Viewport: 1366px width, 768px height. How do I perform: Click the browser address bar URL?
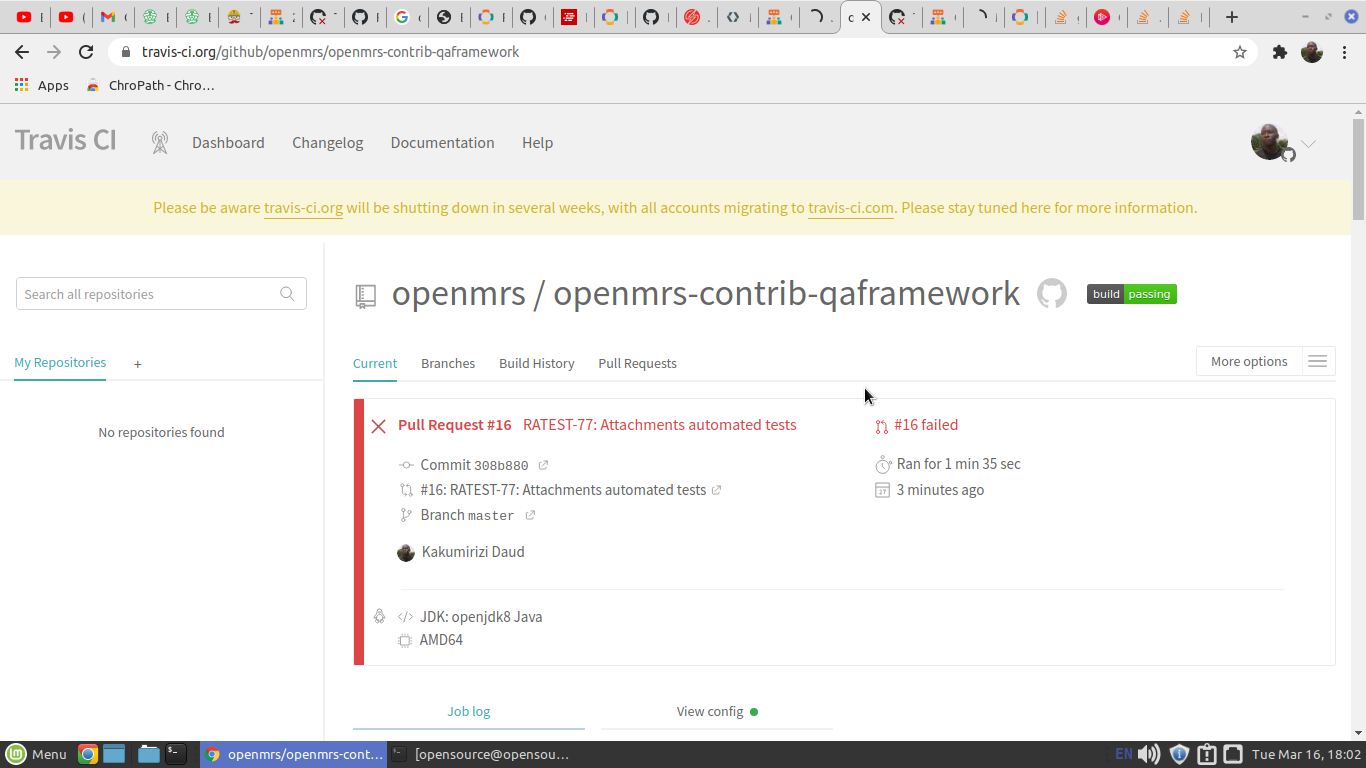coord(330,52)
